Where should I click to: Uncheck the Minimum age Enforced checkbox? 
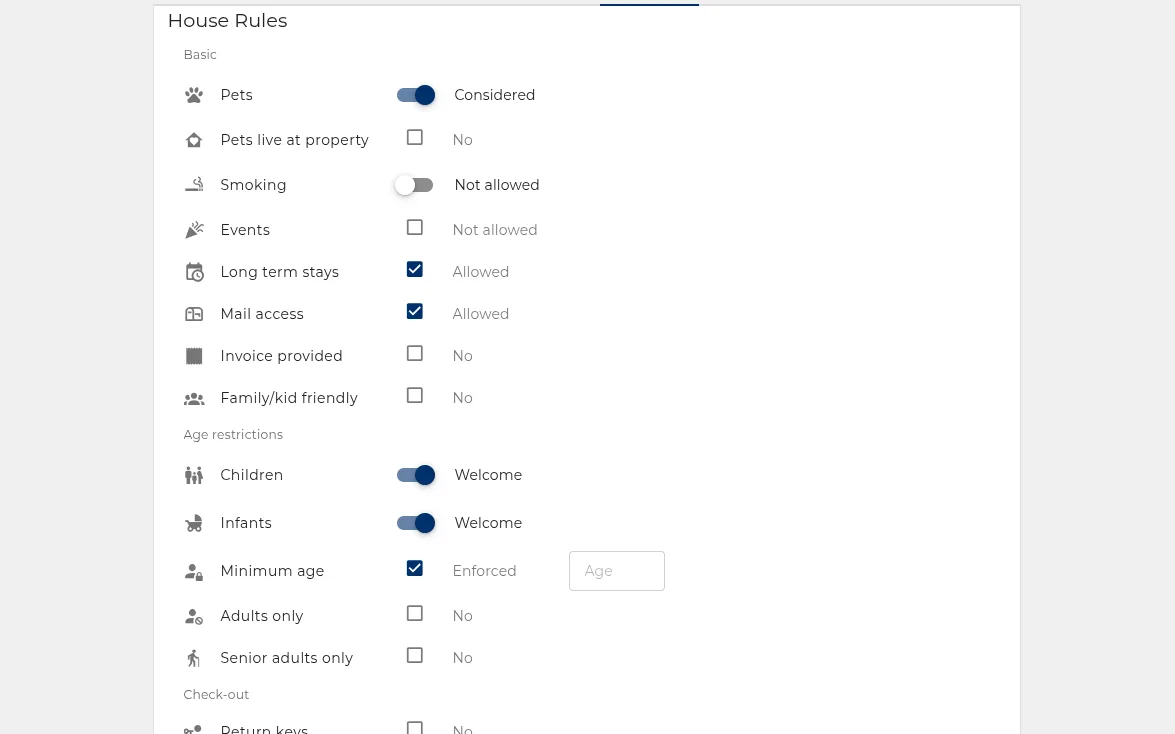[414, 568]
